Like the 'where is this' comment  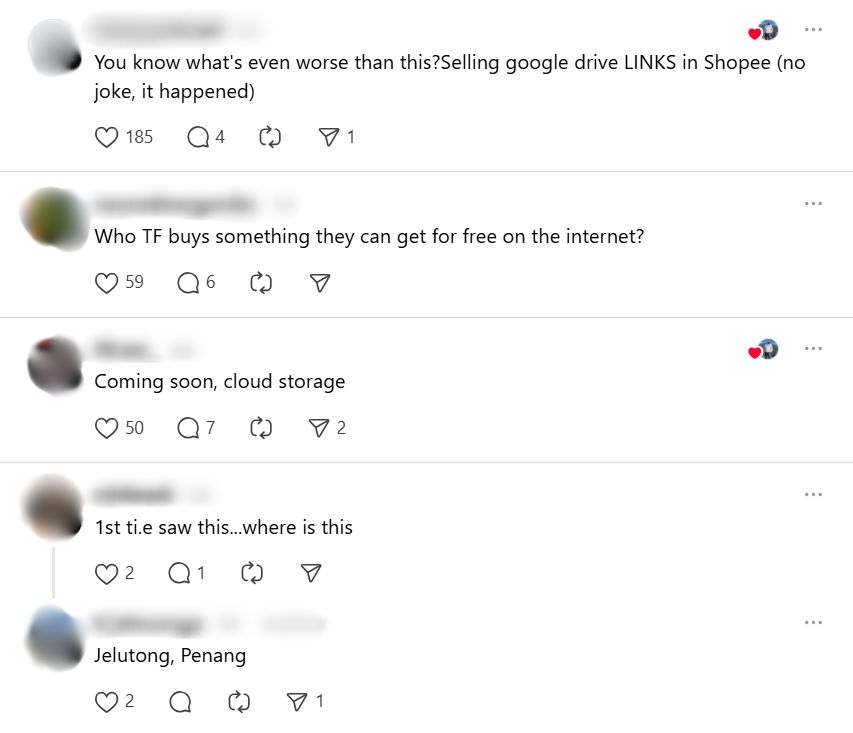coord(107,574)
